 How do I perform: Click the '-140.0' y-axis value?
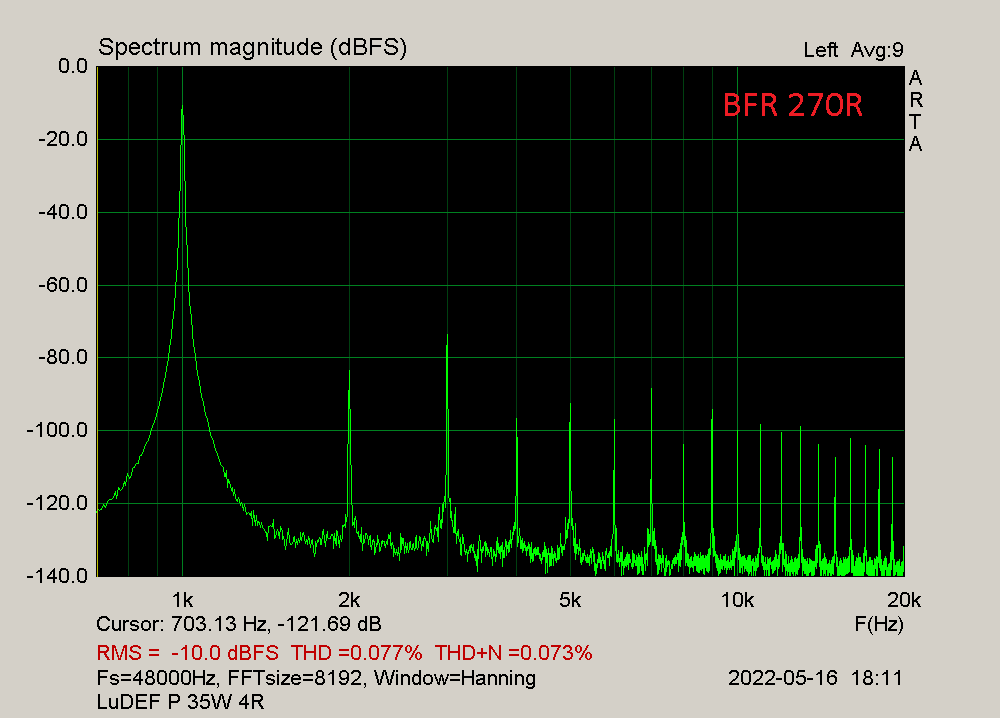coord(57,576)
